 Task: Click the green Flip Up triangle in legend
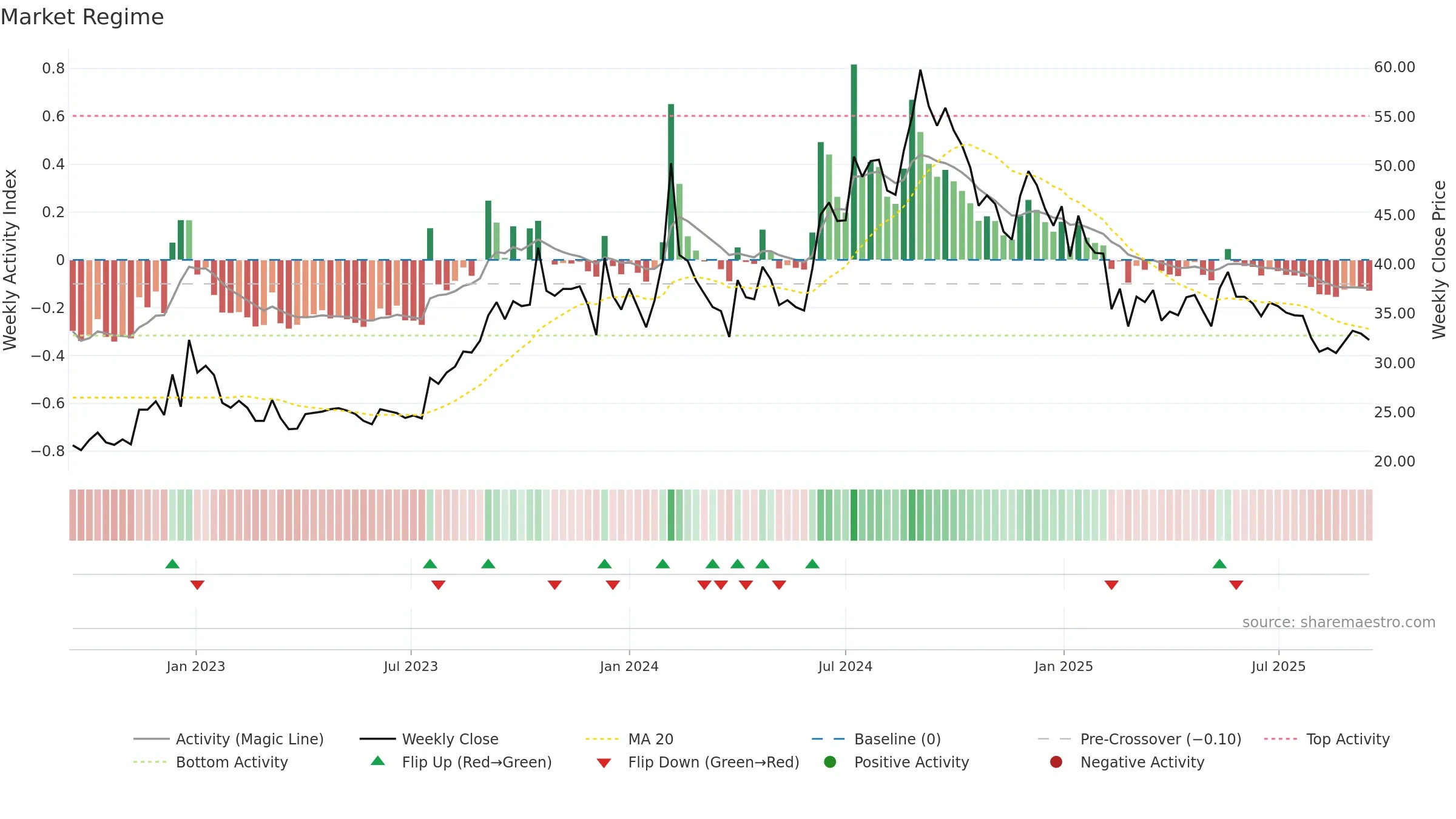click(x=378, y=761)
